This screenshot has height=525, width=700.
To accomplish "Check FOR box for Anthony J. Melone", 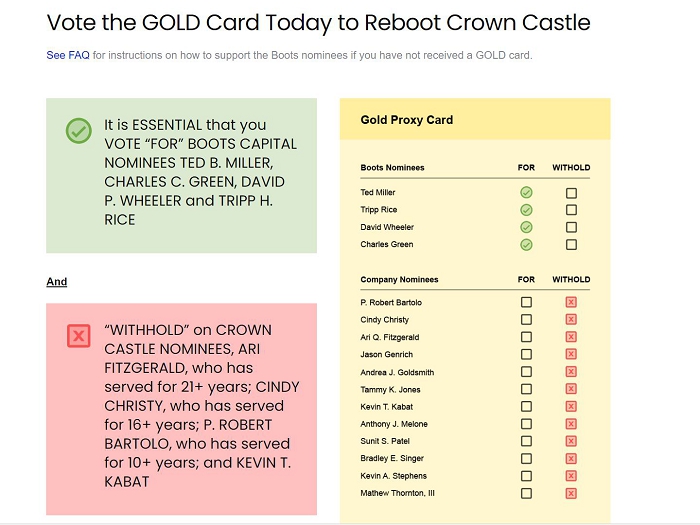I will (526, 424).
